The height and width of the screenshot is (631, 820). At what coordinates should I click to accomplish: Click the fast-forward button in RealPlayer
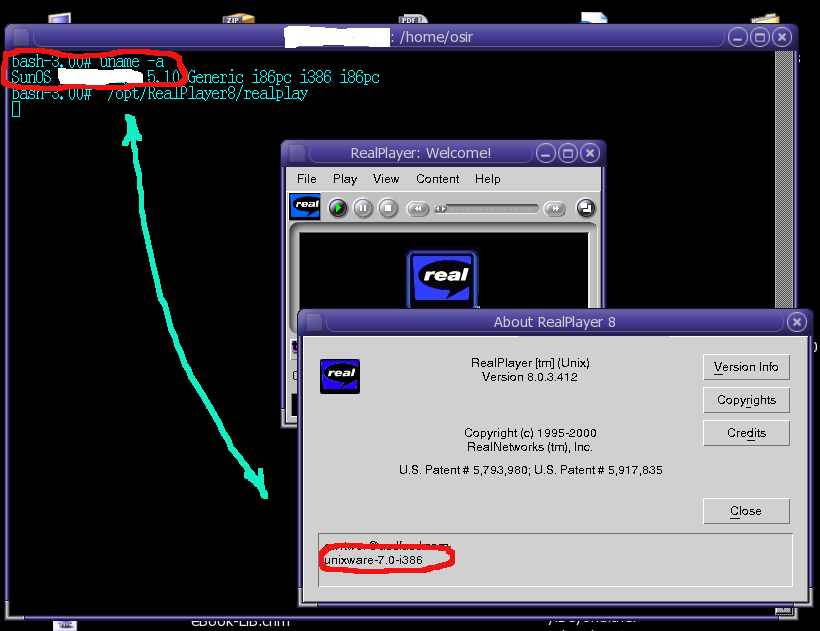tap(555, 209)
